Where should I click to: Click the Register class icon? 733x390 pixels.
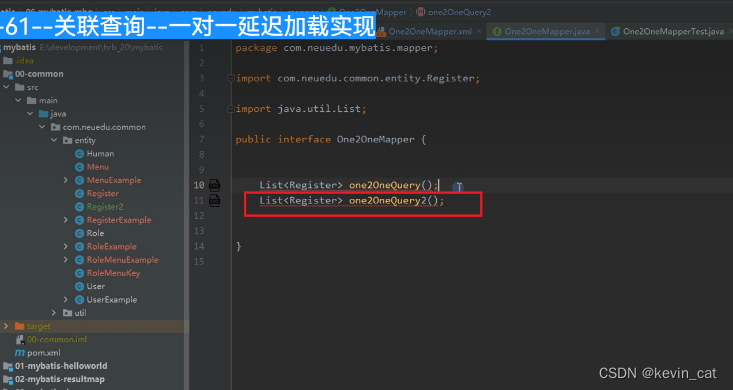point(79,194)
